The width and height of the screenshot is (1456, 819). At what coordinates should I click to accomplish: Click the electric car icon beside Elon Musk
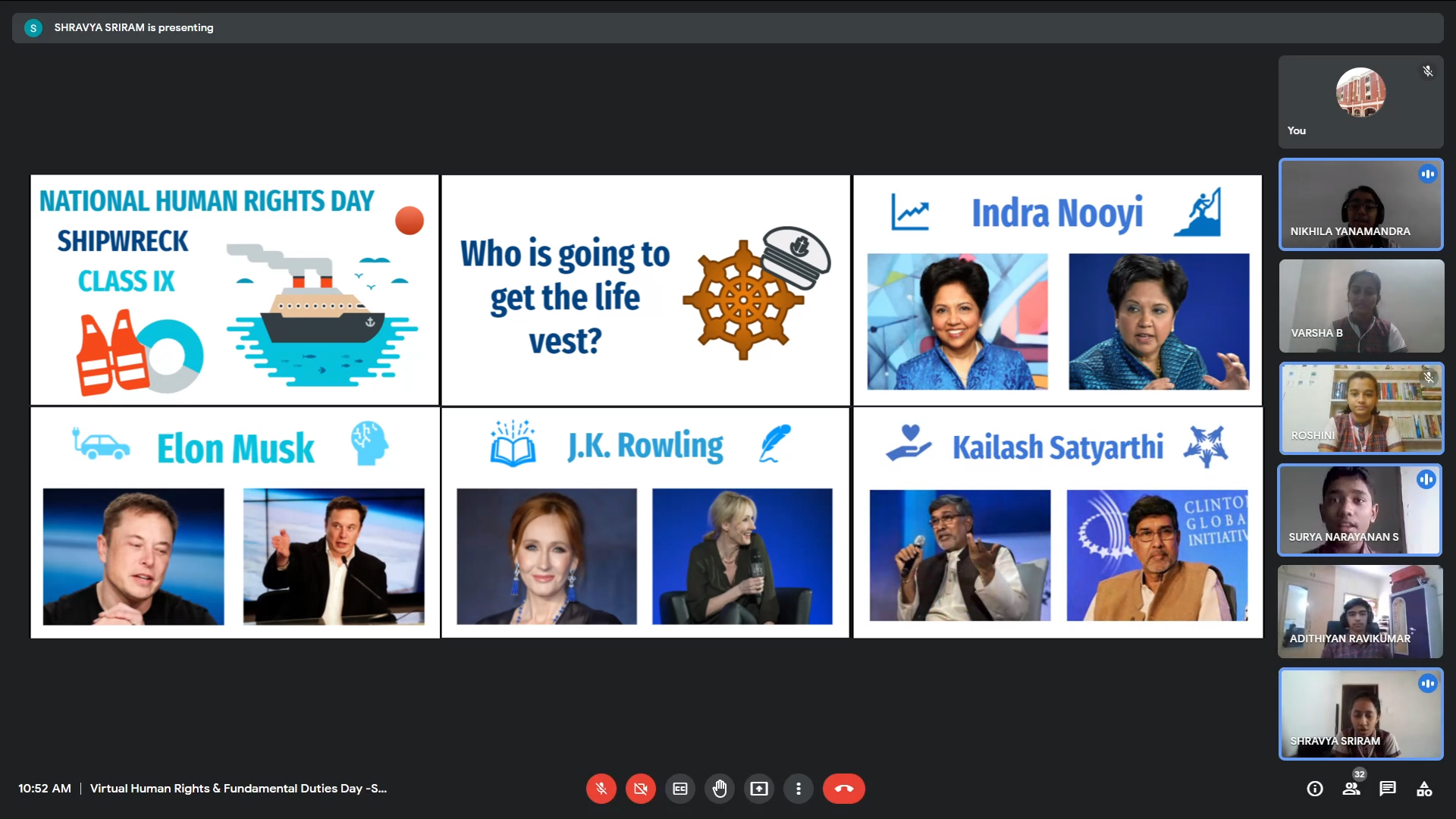pyautogui.click(x=101, y=444)
